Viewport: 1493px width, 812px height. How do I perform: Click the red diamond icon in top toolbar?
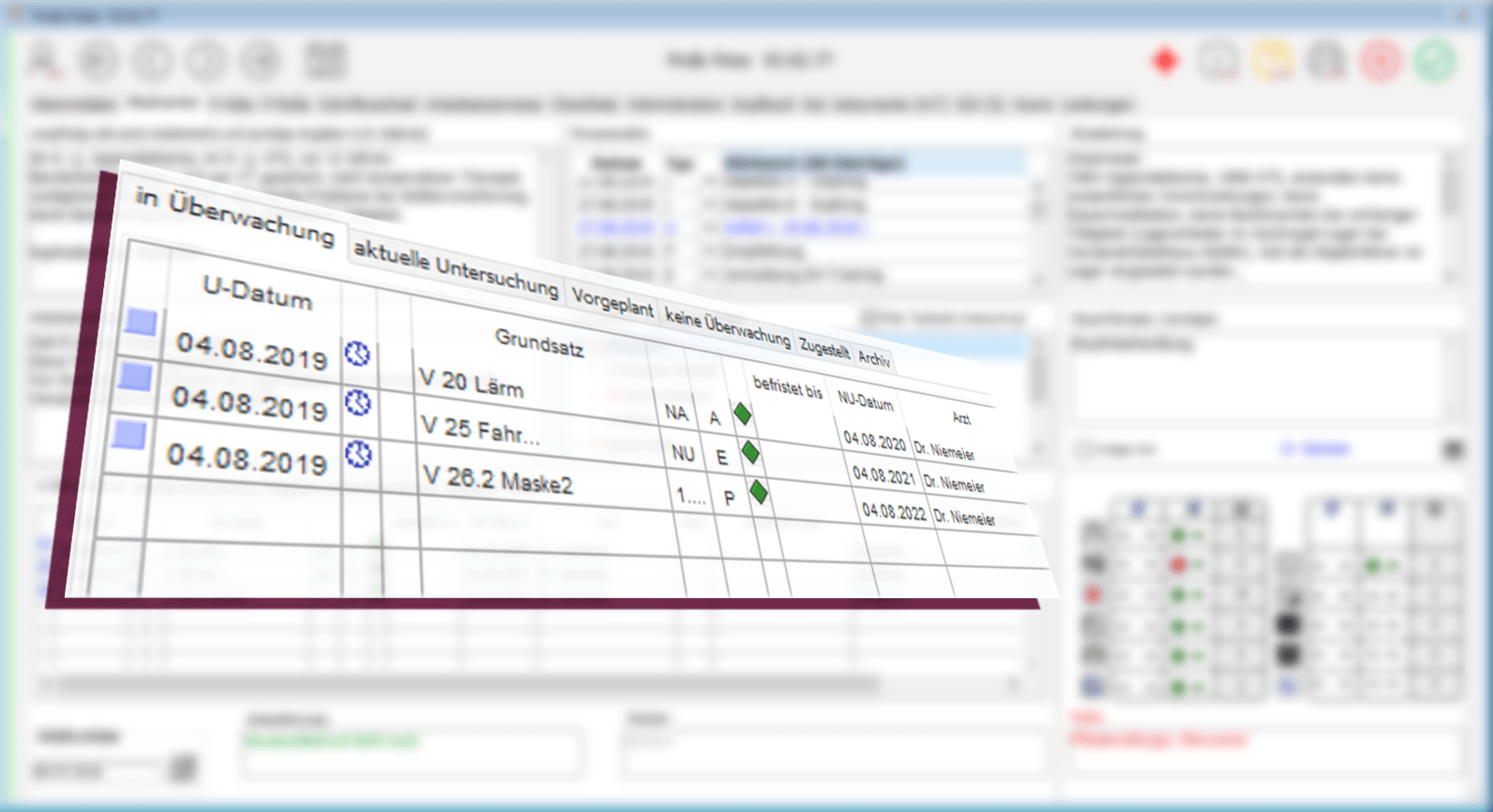tap(1166, 61)
